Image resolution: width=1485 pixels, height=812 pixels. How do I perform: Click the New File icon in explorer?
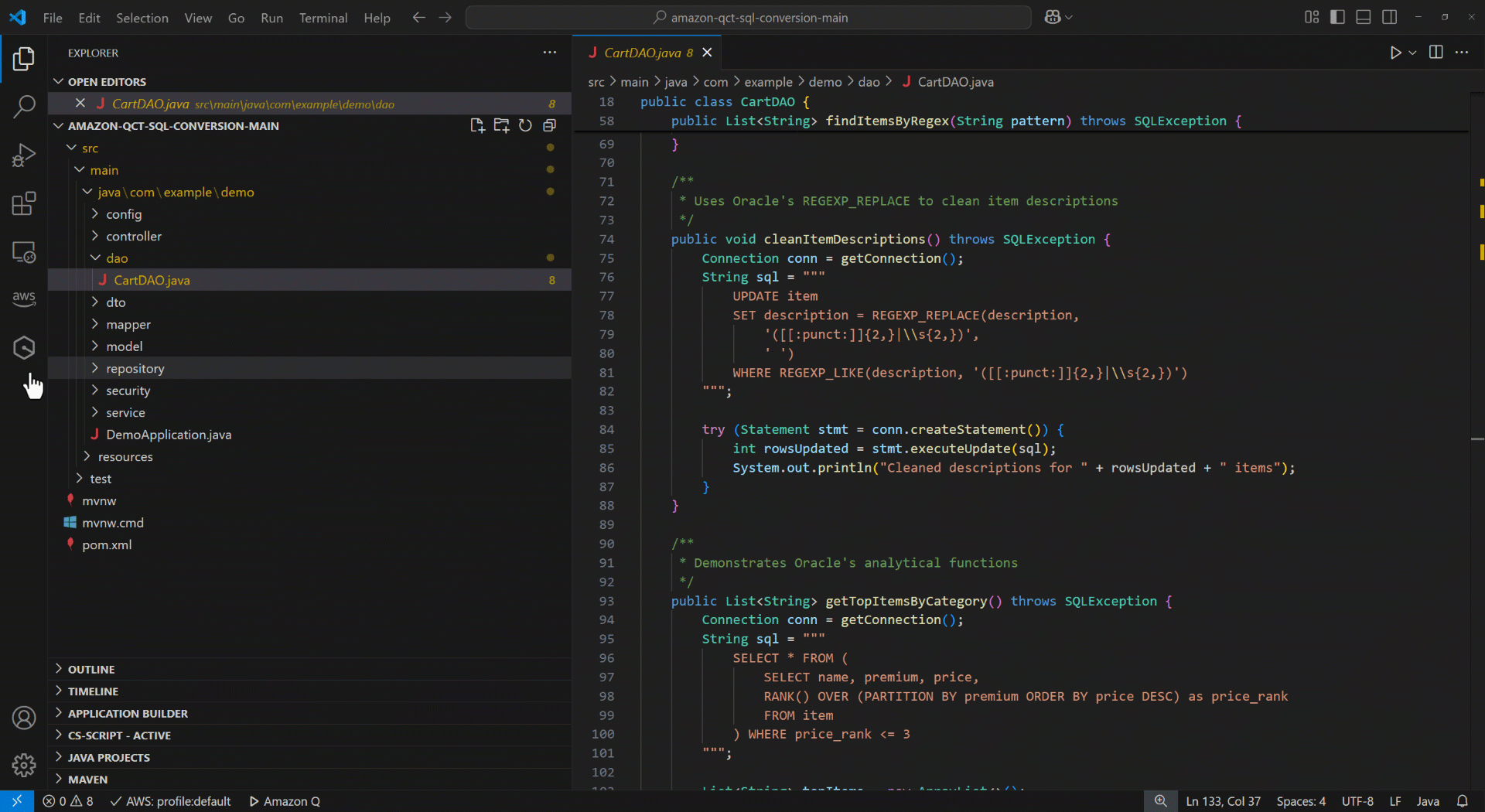477,126
